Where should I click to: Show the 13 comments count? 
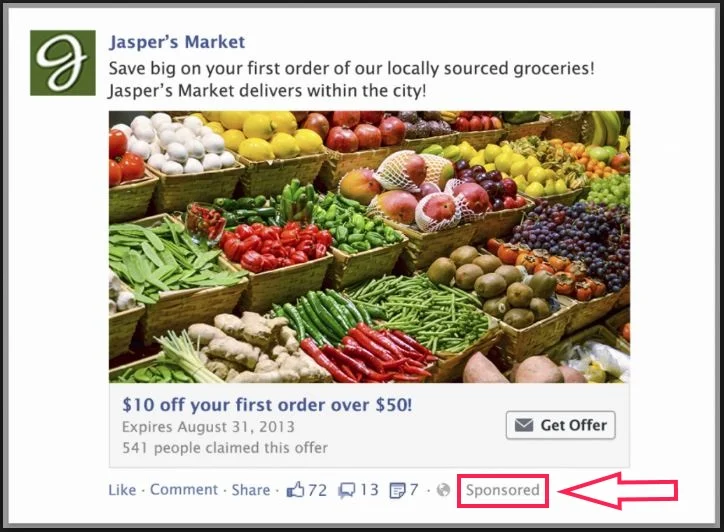369,490
